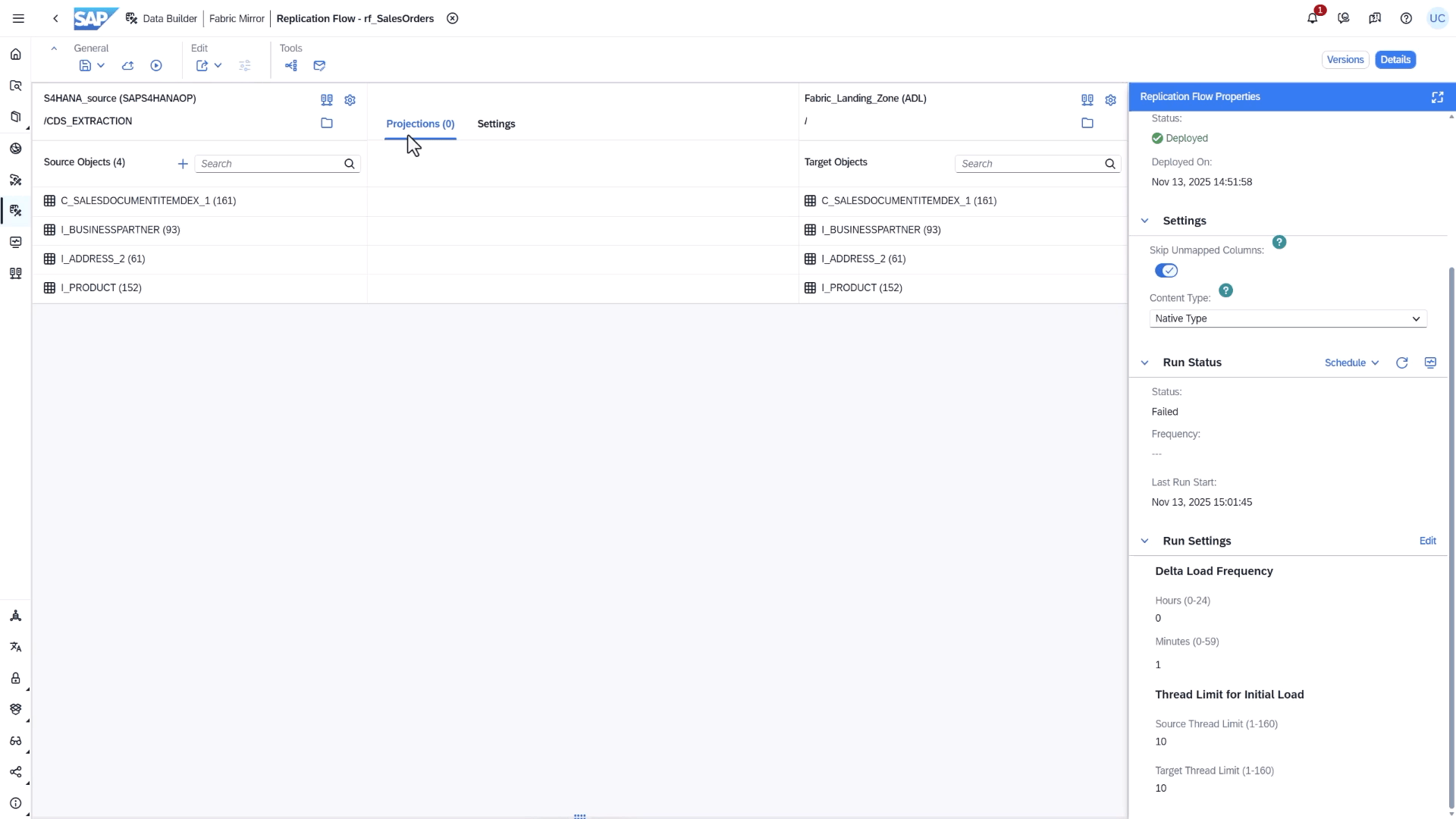
Task: Click the Skip Unmapped Columns help badge
Action: (1280, 241)
